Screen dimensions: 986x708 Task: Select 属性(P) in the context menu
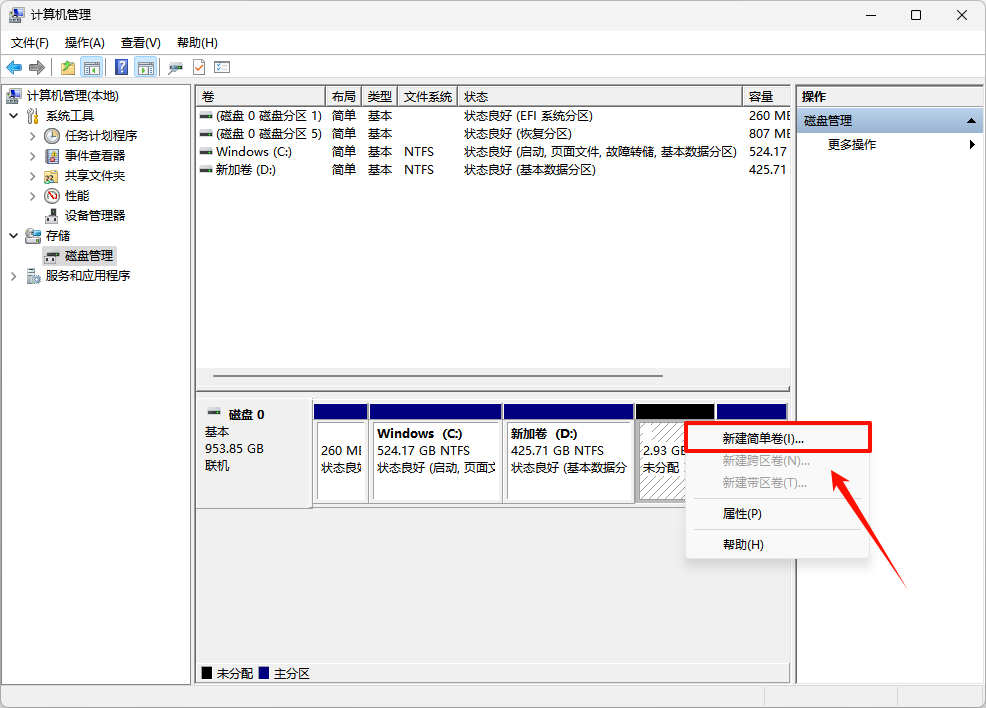[x=742, y=513]
